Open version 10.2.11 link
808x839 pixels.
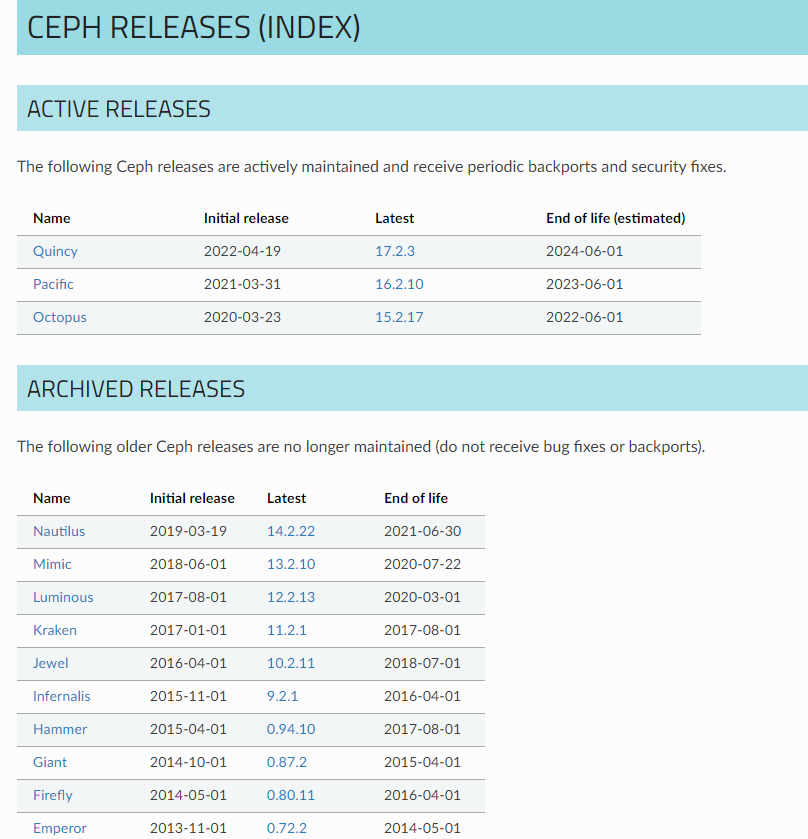pyautogui.click(x=291, y=663)
